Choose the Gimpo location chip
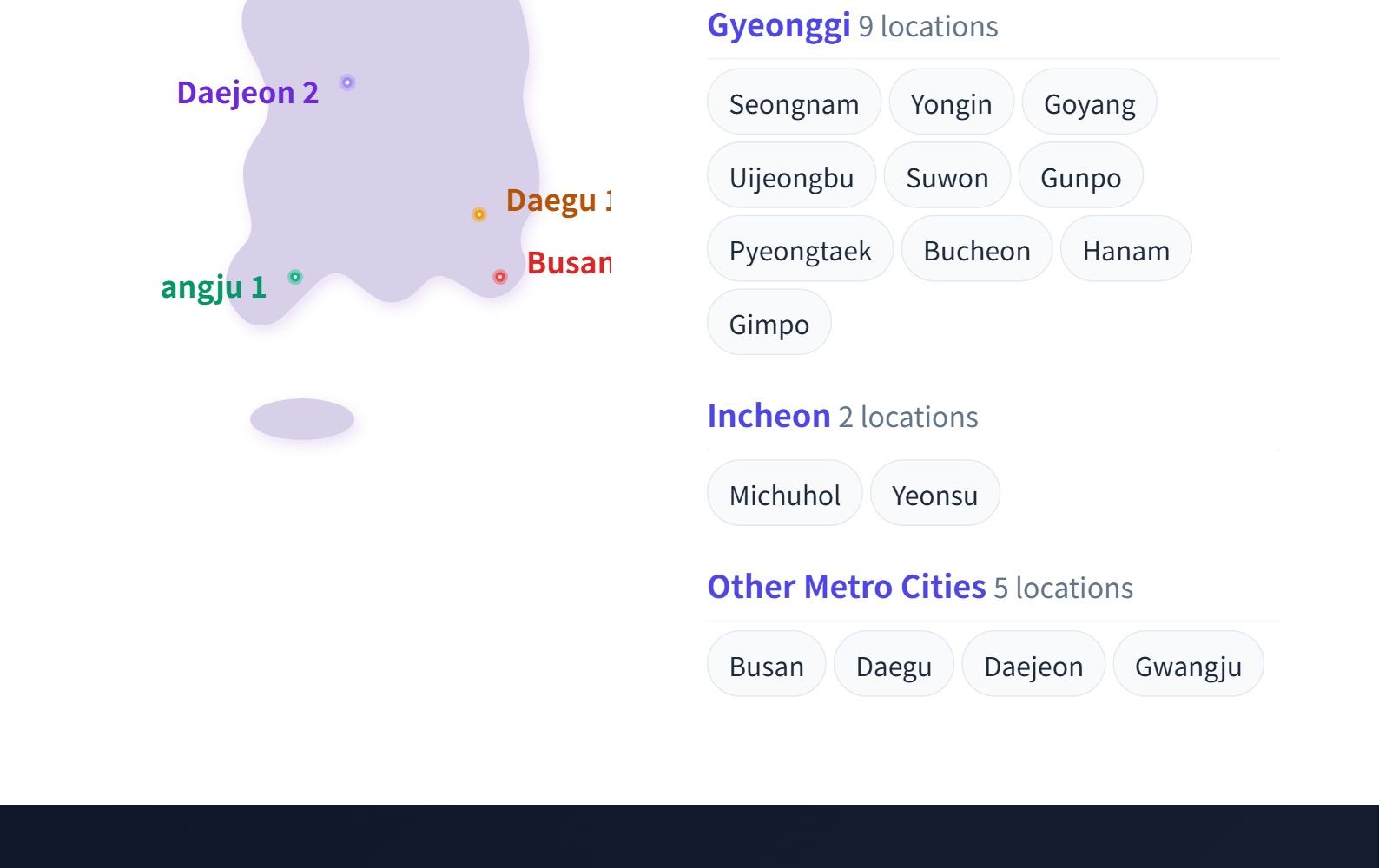The width and height of the screenshot is (1379, 868). (769, 323)
